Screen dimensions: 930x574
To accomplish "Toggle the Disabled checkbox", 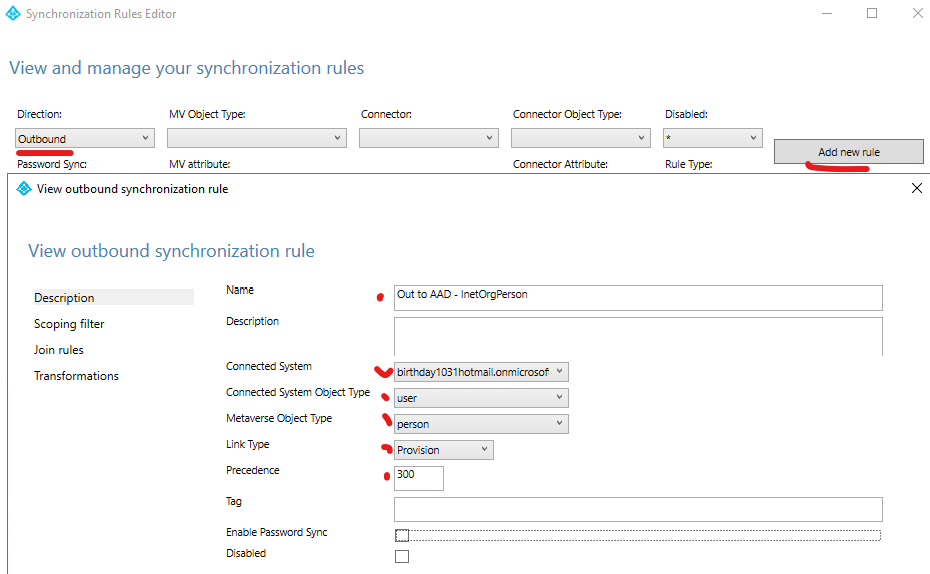I will coord(402,556).
